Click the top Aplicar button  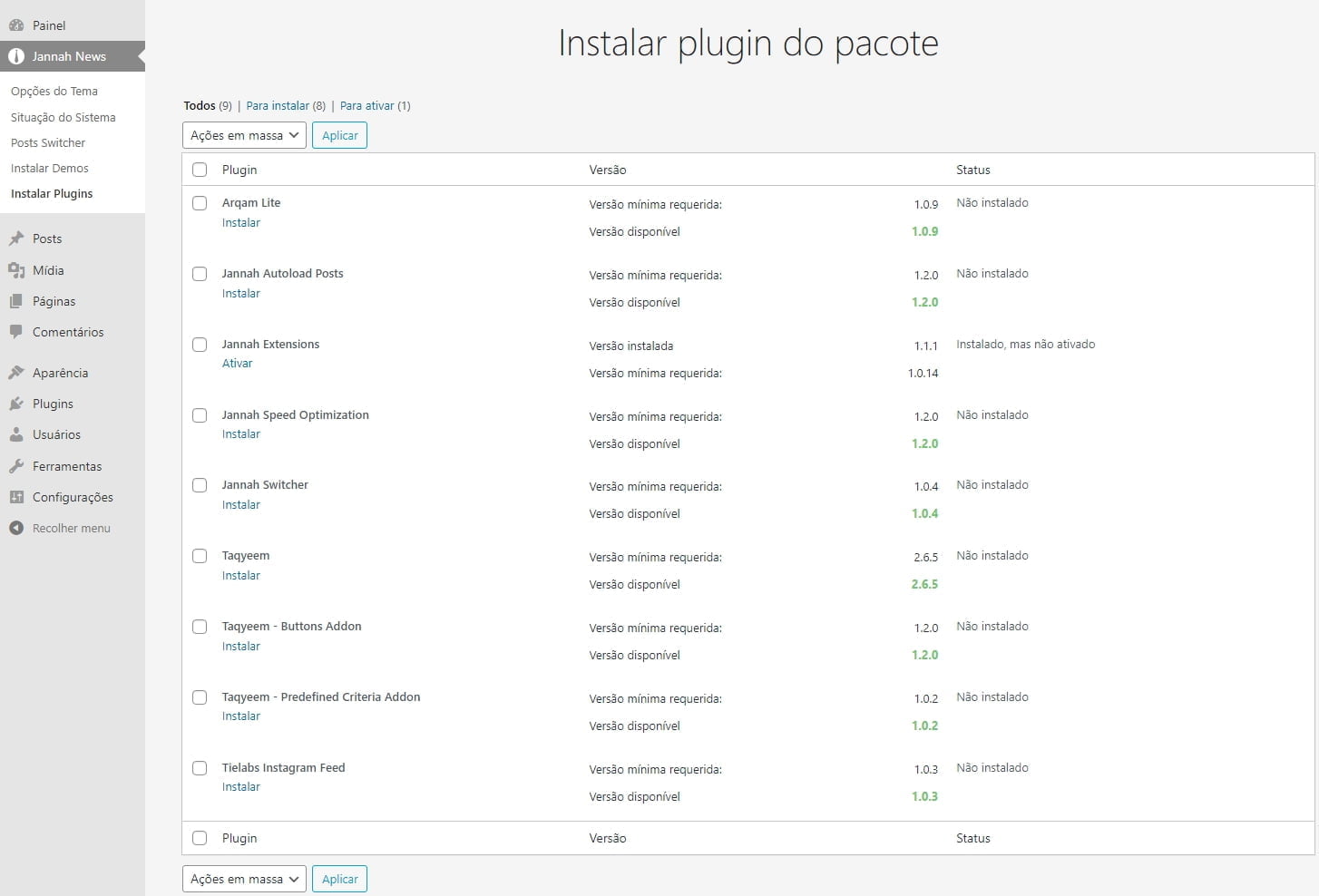[x=339, y=135]
